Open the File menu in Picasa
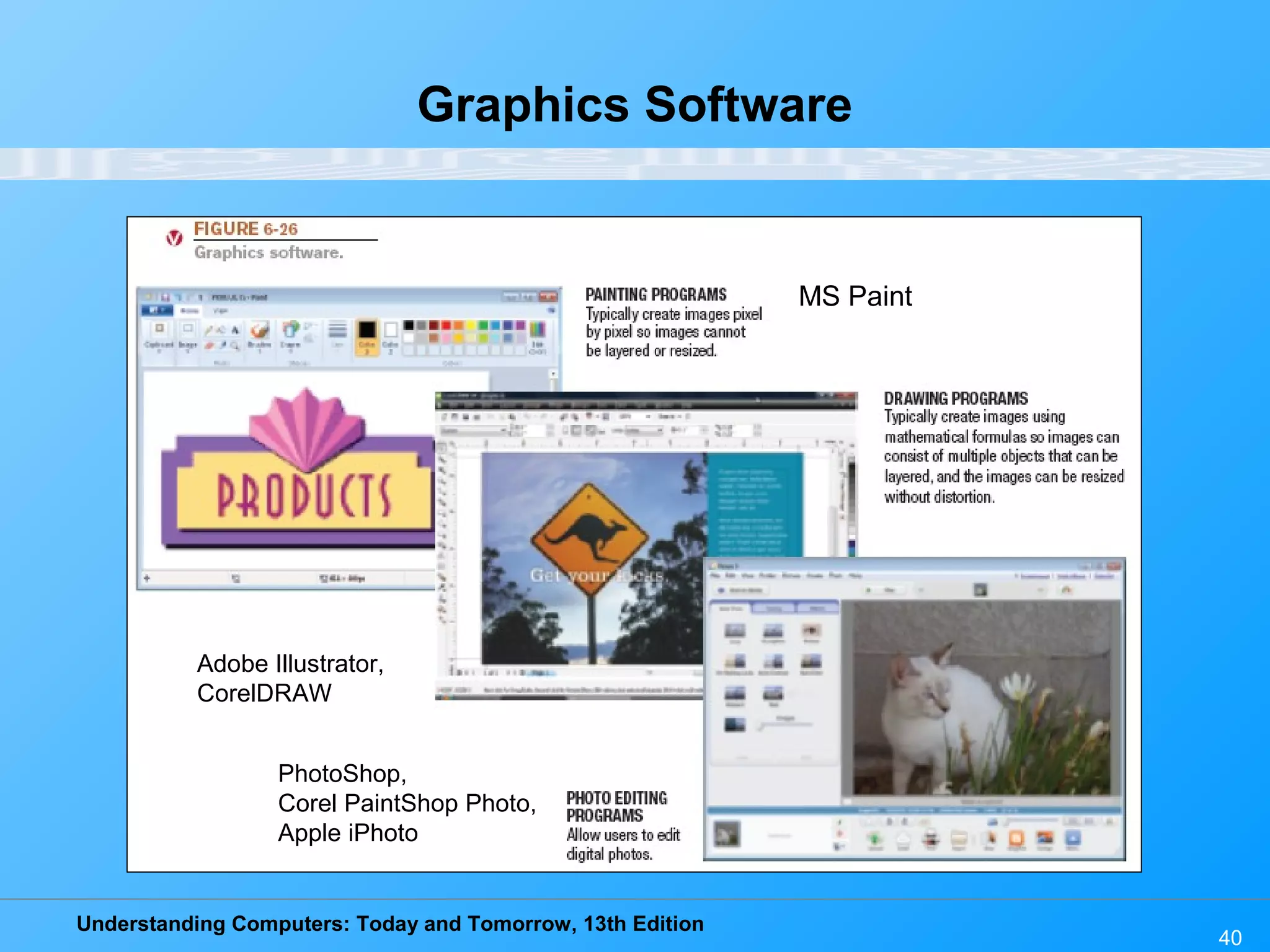 click(x=715, y=576)
